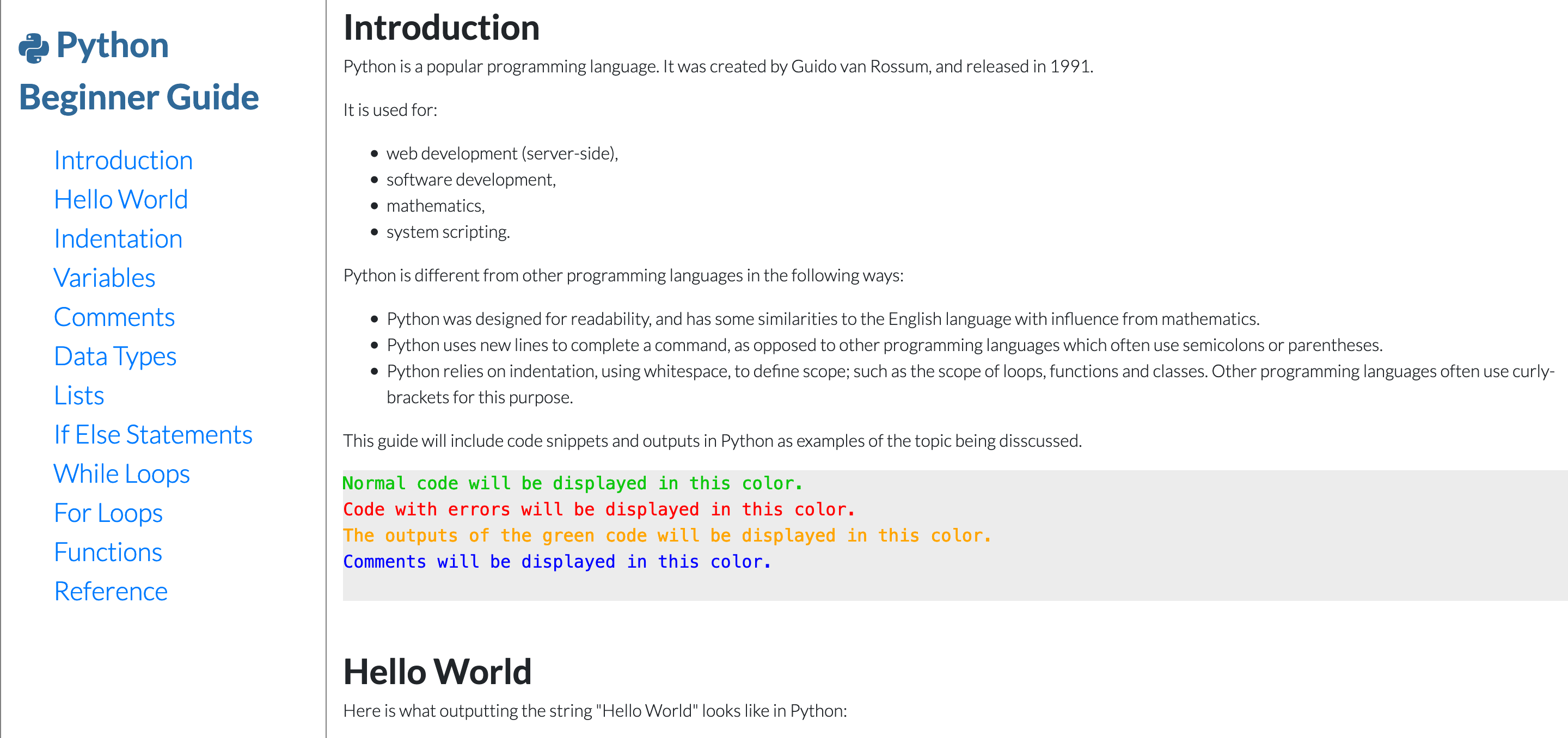Image resolution: width=1568 pixels, height=738 pixels.
Task: Click the Python Beginner Guide title
Action: [x=139, y=72]
